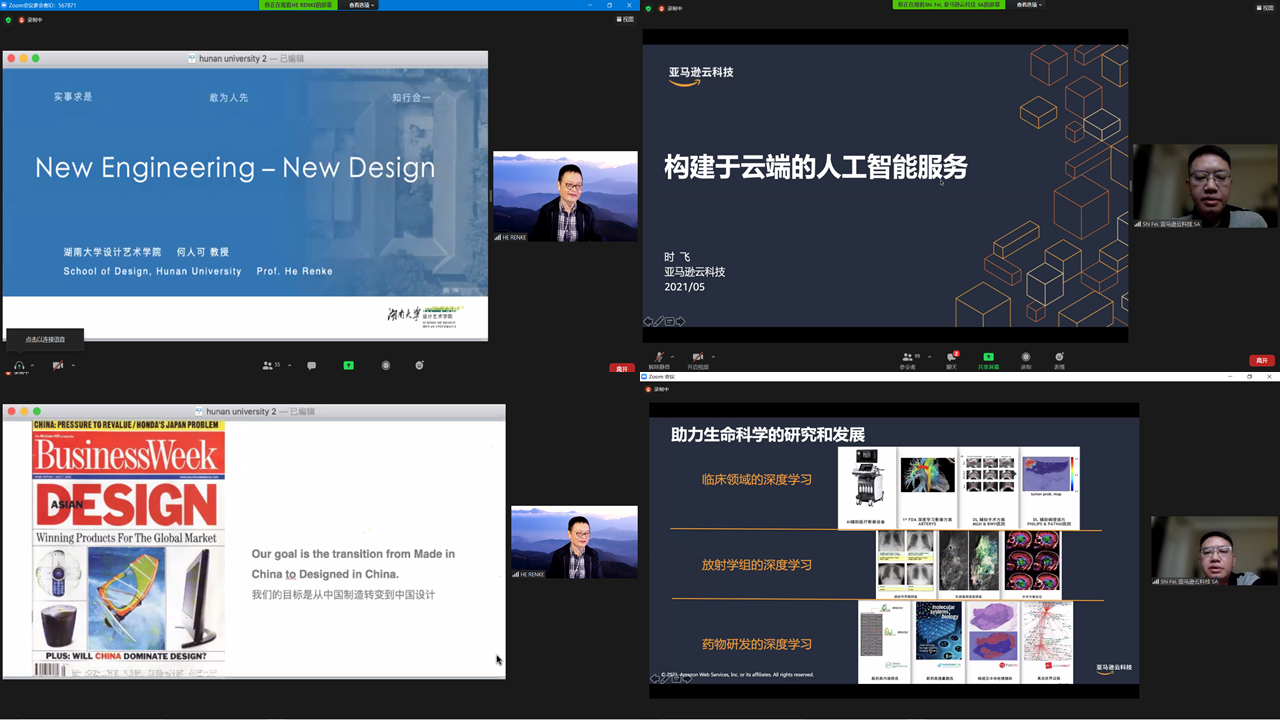Image resolution: width=1280 pixels, height=720 pixels.
Task: Select HE RENKE video thumbnail beside BusinessWeek slide
Action: [574, 542]
